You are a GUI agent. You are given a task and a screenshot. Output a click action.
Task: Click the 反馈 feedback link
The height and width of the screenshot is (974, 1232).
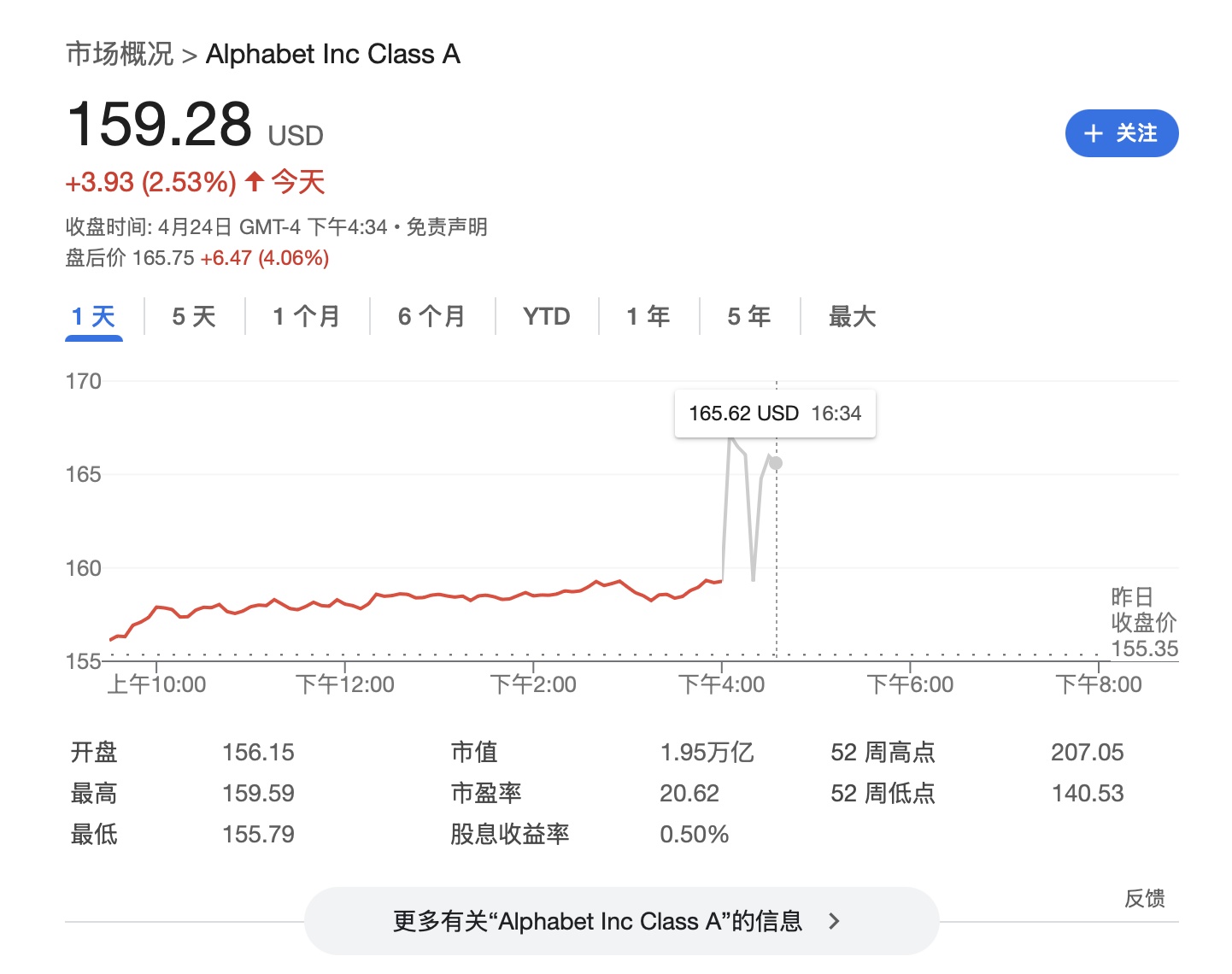(x=1144, y=898)
